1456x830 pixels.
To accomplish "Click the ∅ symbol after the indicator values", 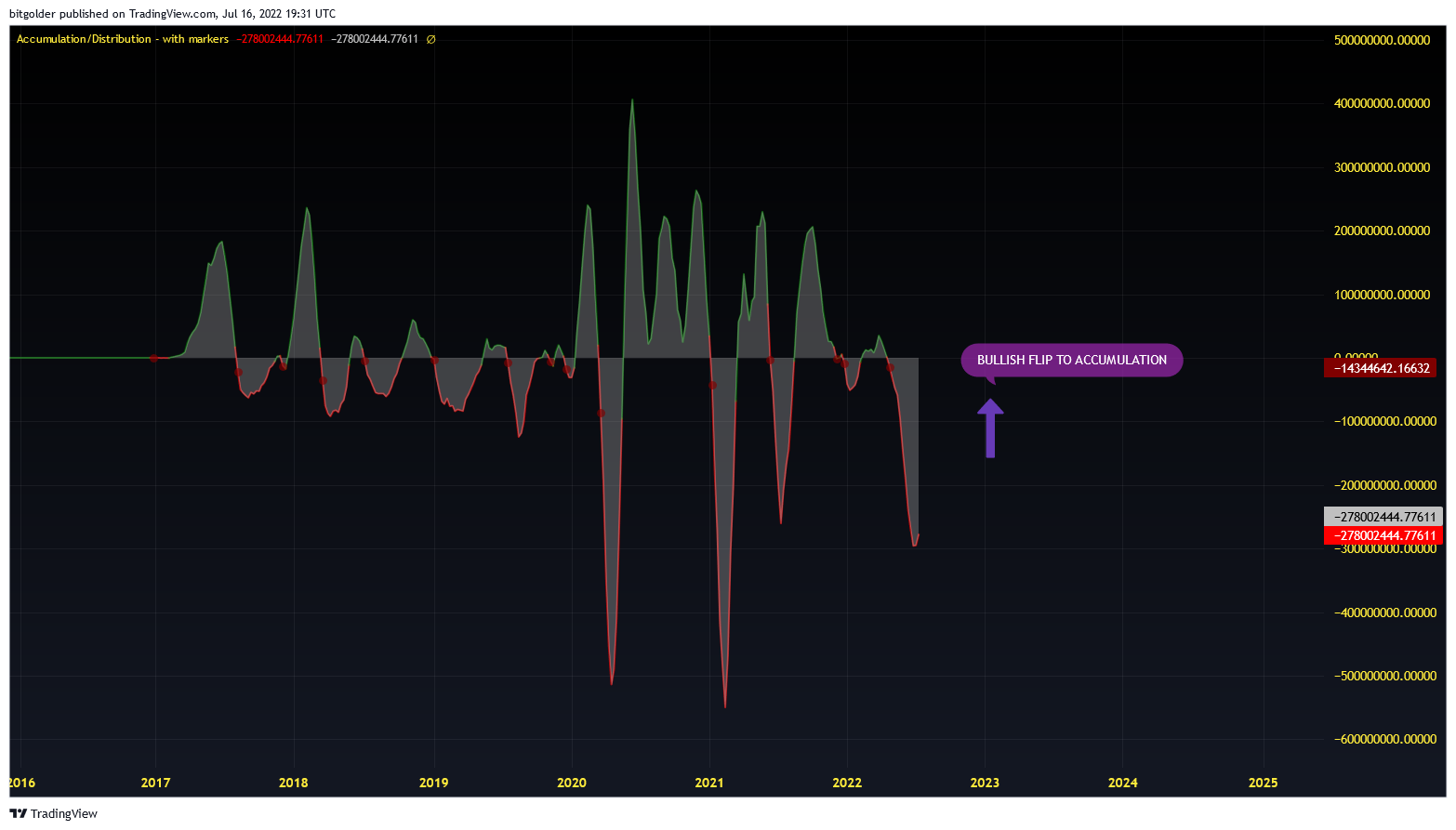I will pos(430,39).
